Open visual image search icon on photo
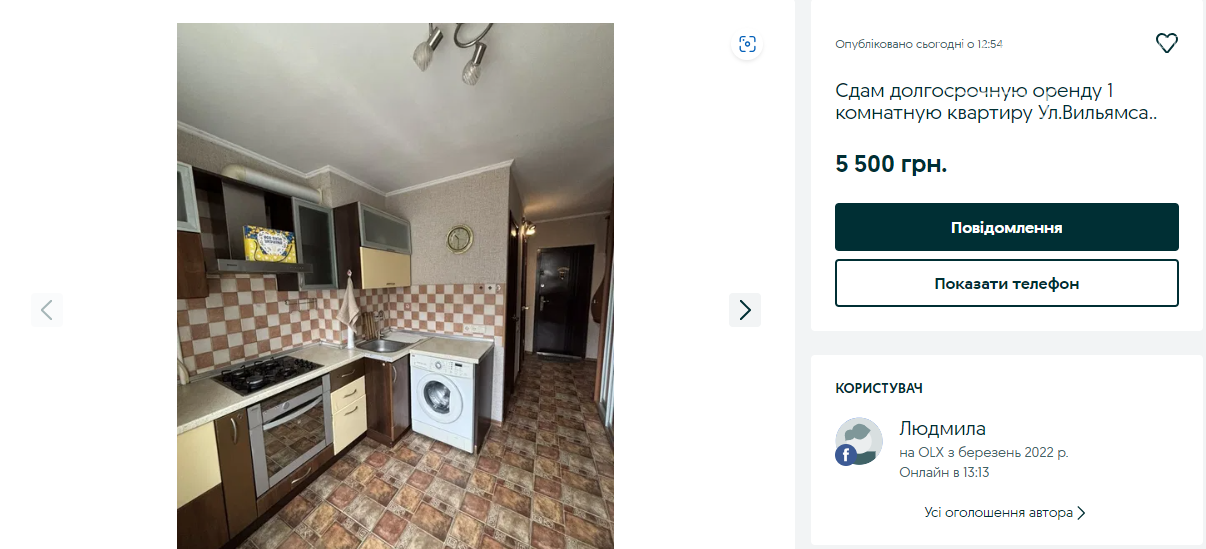The width and height of the screenshot is (1206, 549). 747,43
